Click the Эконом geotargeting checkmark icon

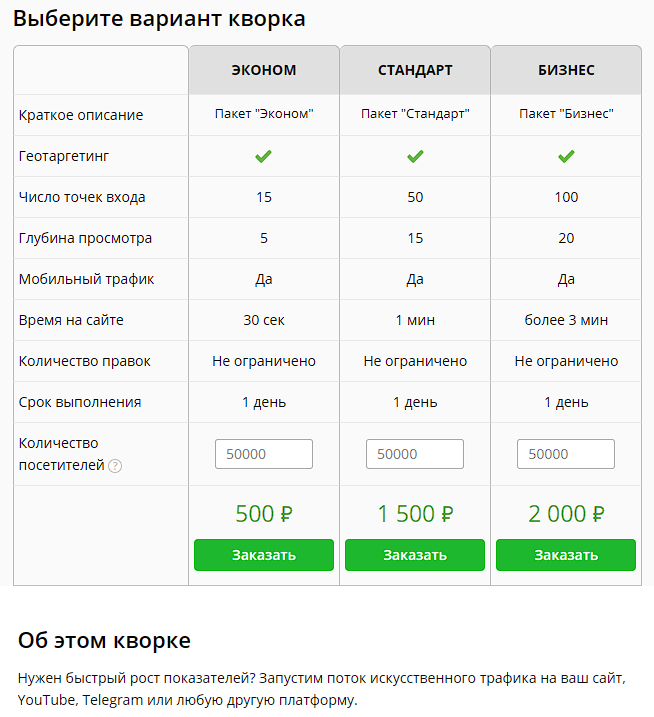click(x=264, y=156)
